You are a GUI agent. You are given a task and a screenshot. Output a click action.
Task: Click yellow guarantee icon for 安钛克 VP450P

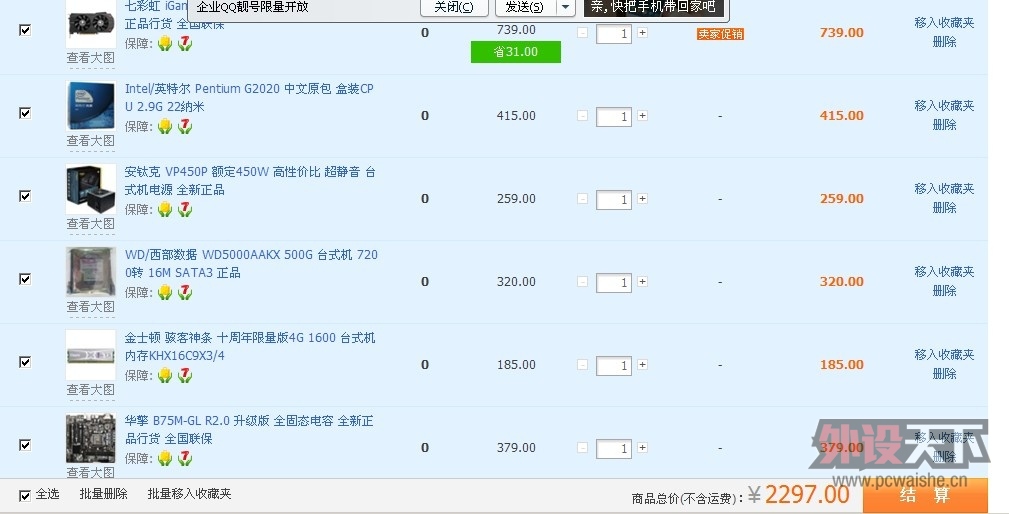point(165,210)
